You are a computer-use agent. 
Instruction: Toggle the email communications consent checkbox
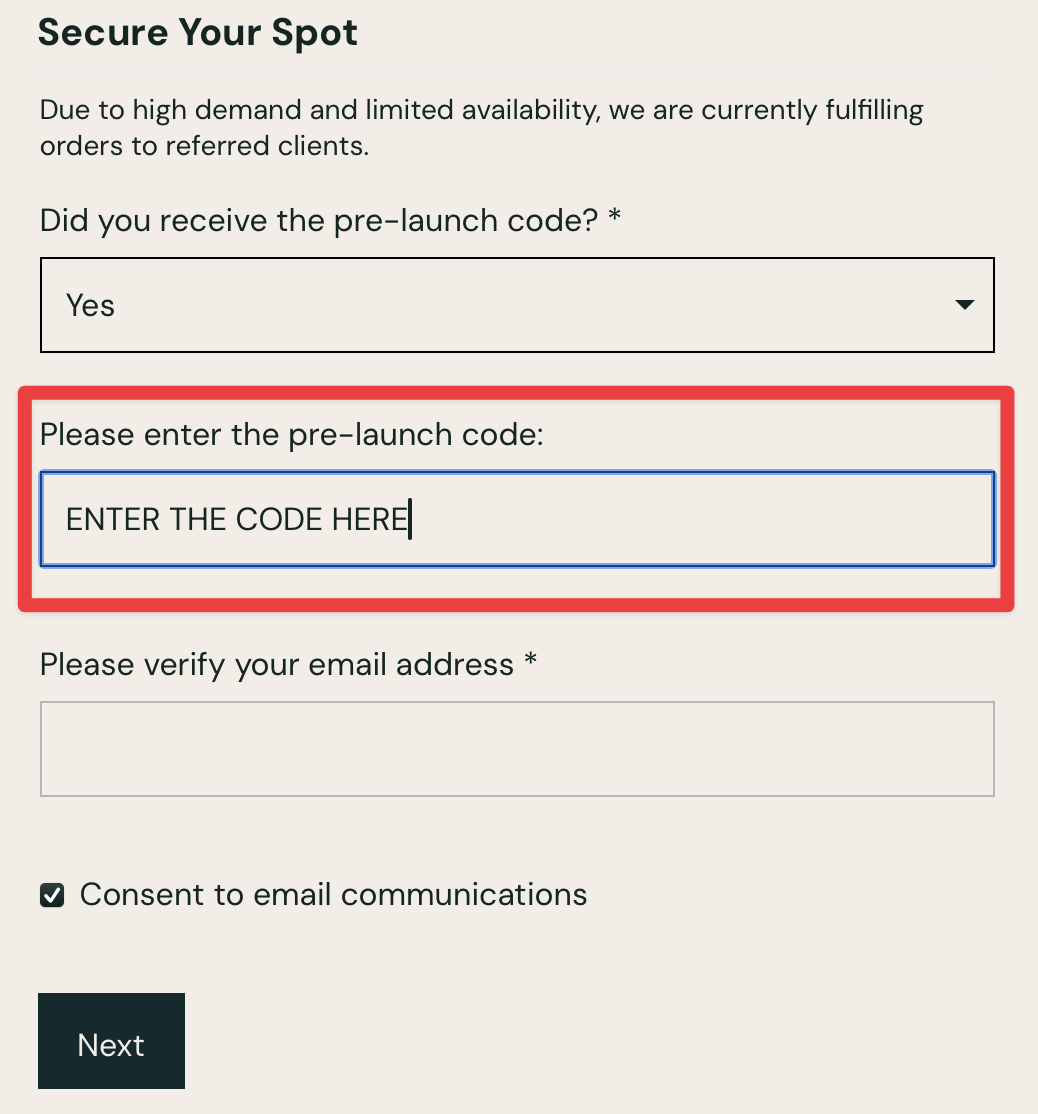click(52, 895)
